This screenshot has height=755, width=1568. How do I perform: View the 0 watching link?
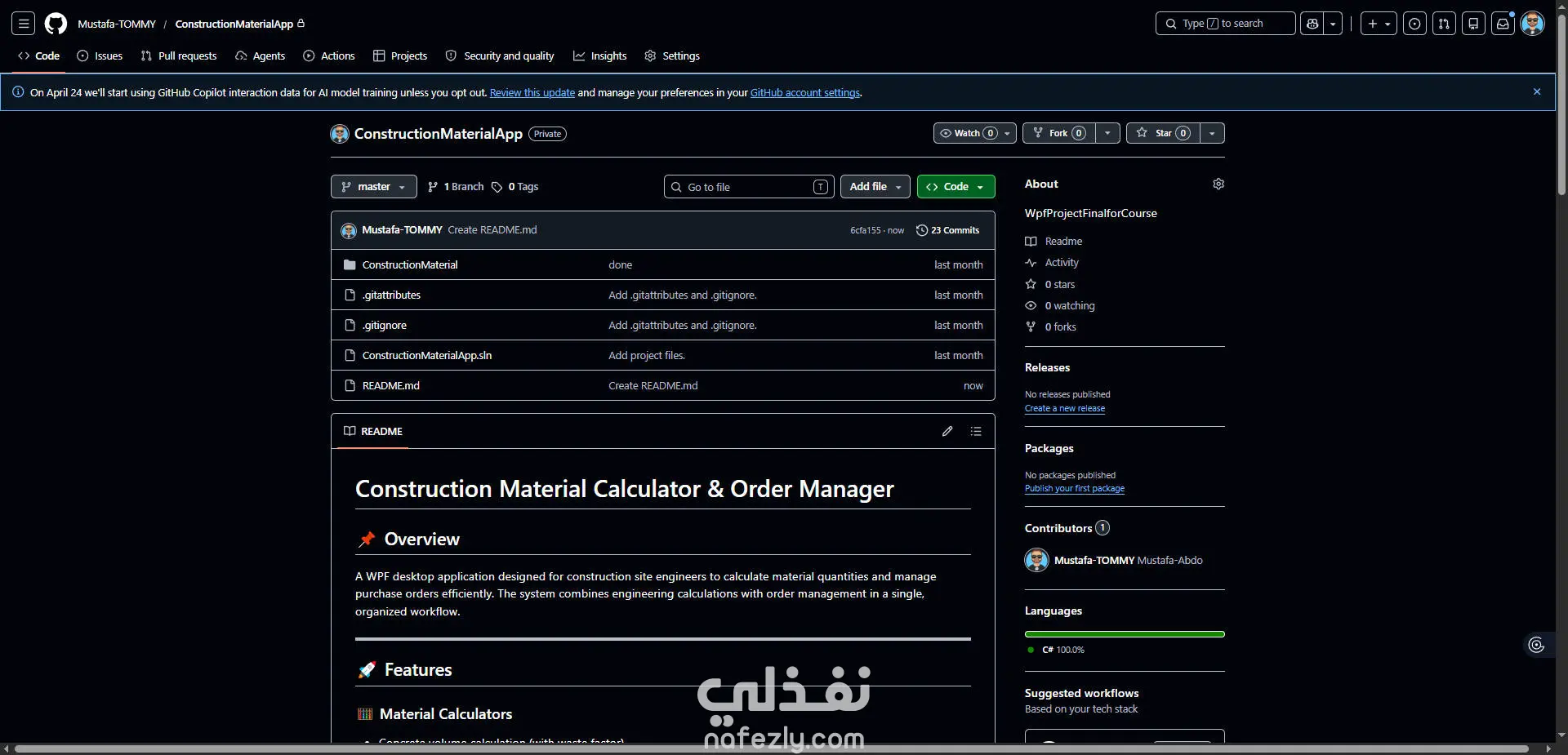[x=1060, y=306]
